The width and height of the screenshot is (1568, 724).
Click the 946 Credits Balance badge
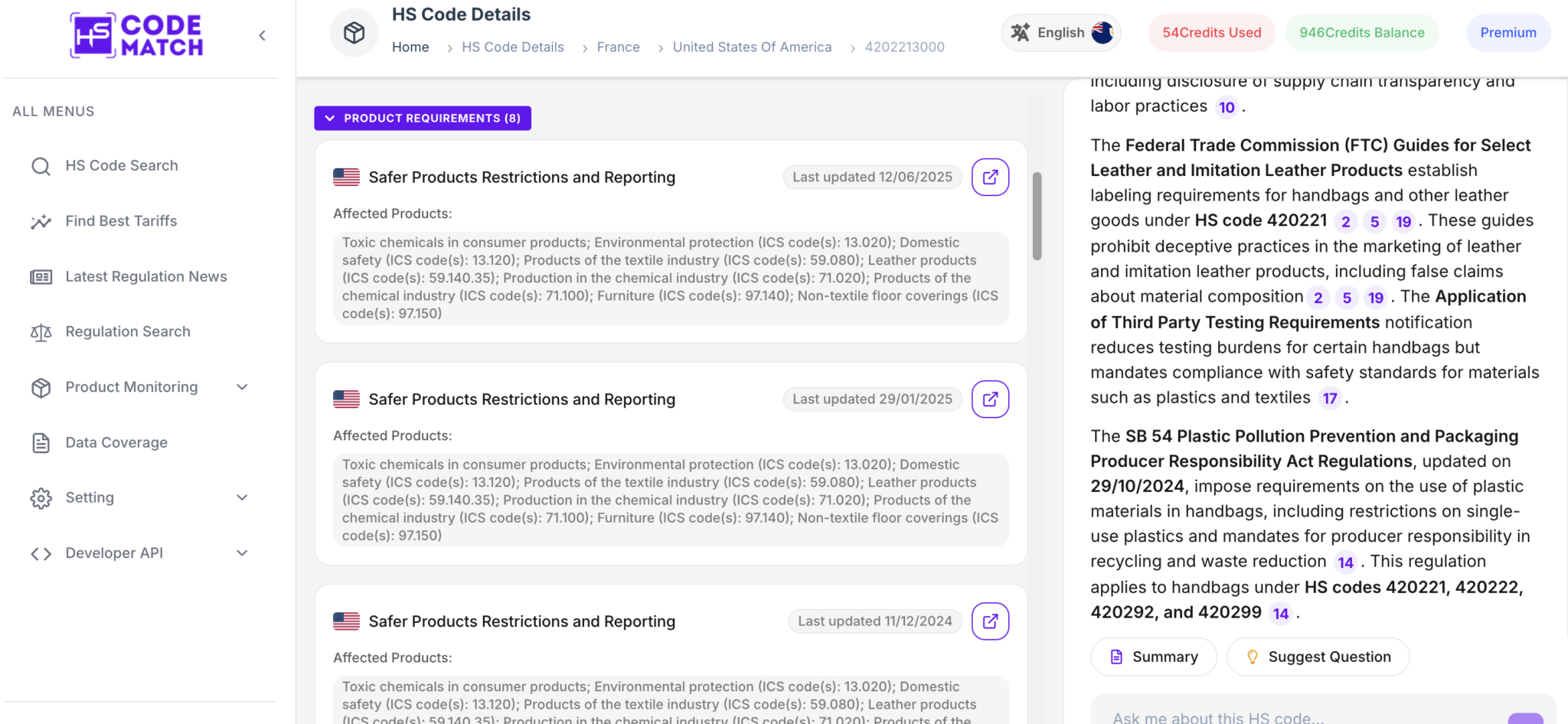click(1362, 32)
